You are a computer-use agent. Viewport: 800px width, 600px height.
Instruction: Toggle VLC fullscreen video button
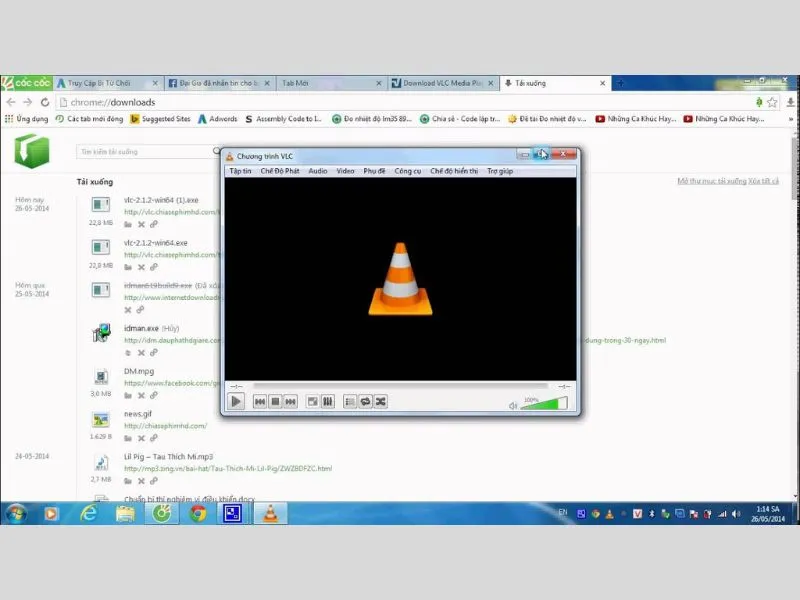pyautogui.click(x=312, y=402)
